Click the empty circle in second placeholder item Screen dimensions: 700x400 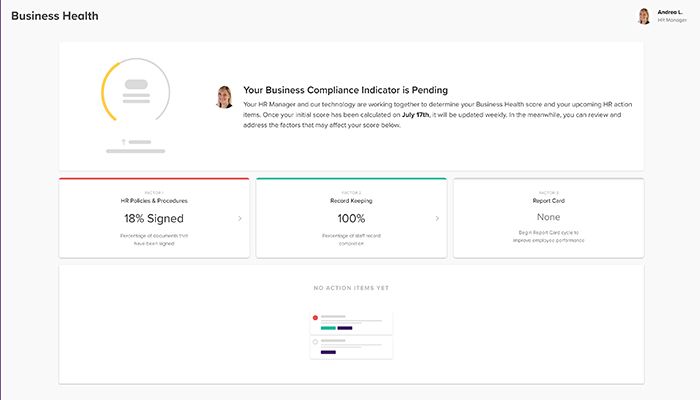coord(315,342)
